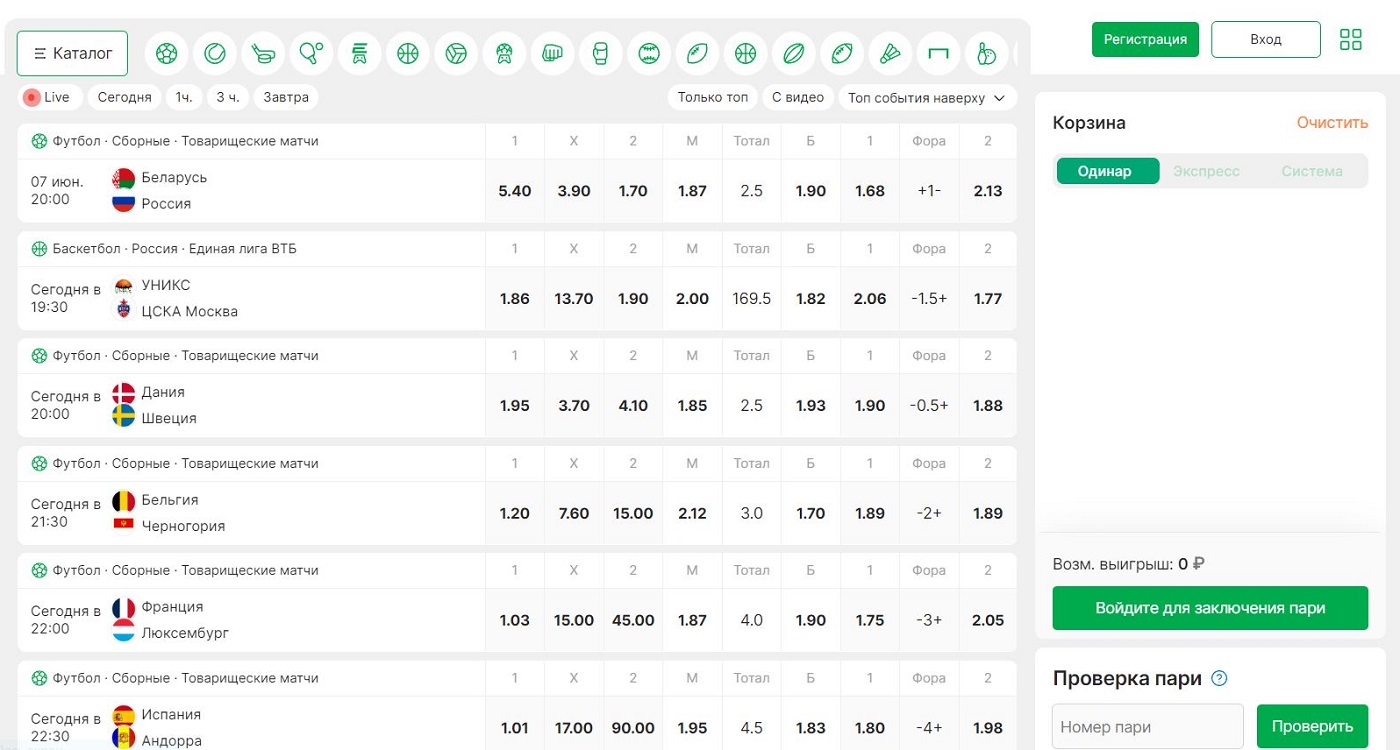Image resolution: width=1400 pixels, height=750 pixels.
Task: Pick odds 45.00 for Люксембург win
Action: pos(633,620)
